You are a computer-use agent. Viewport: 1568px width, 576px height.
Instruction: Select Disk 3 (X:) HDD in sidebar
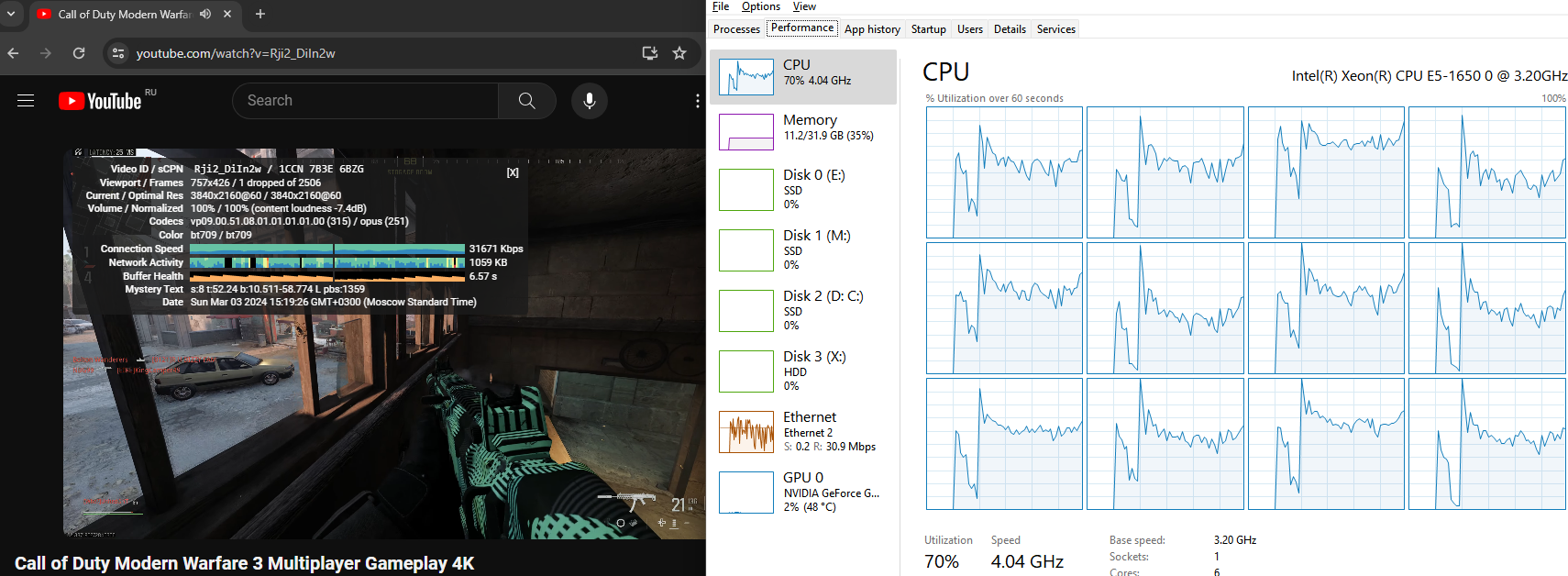tap(803, 371)
